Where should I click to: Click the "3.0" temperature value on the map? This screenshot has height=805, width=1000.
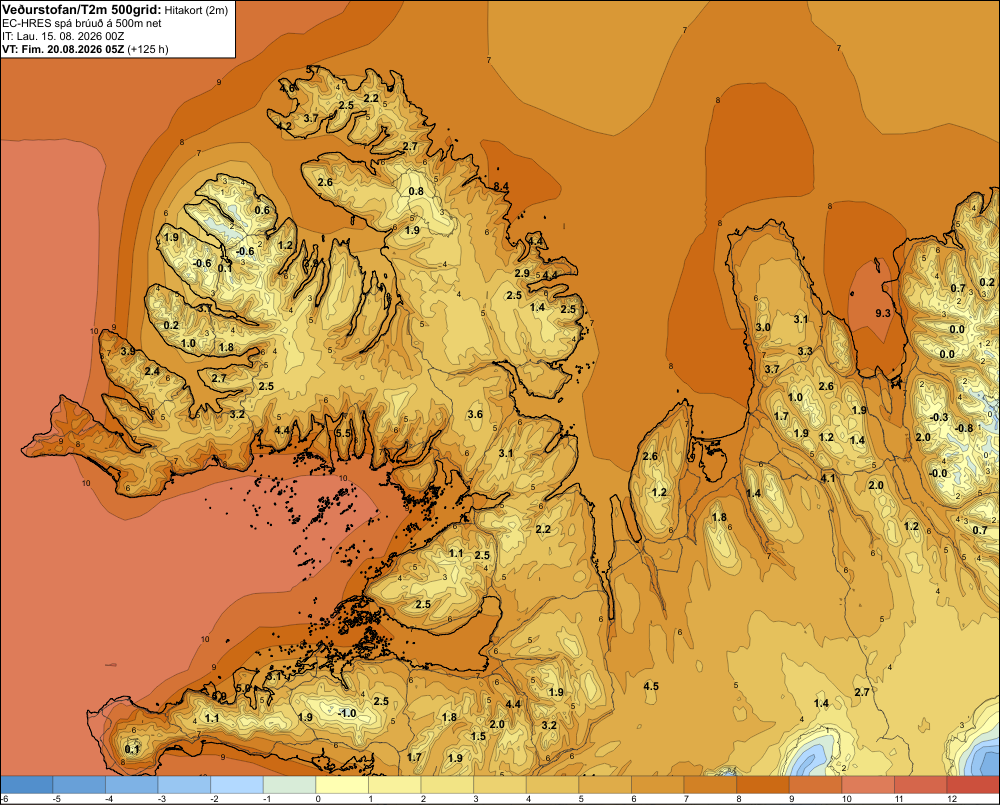763,327
